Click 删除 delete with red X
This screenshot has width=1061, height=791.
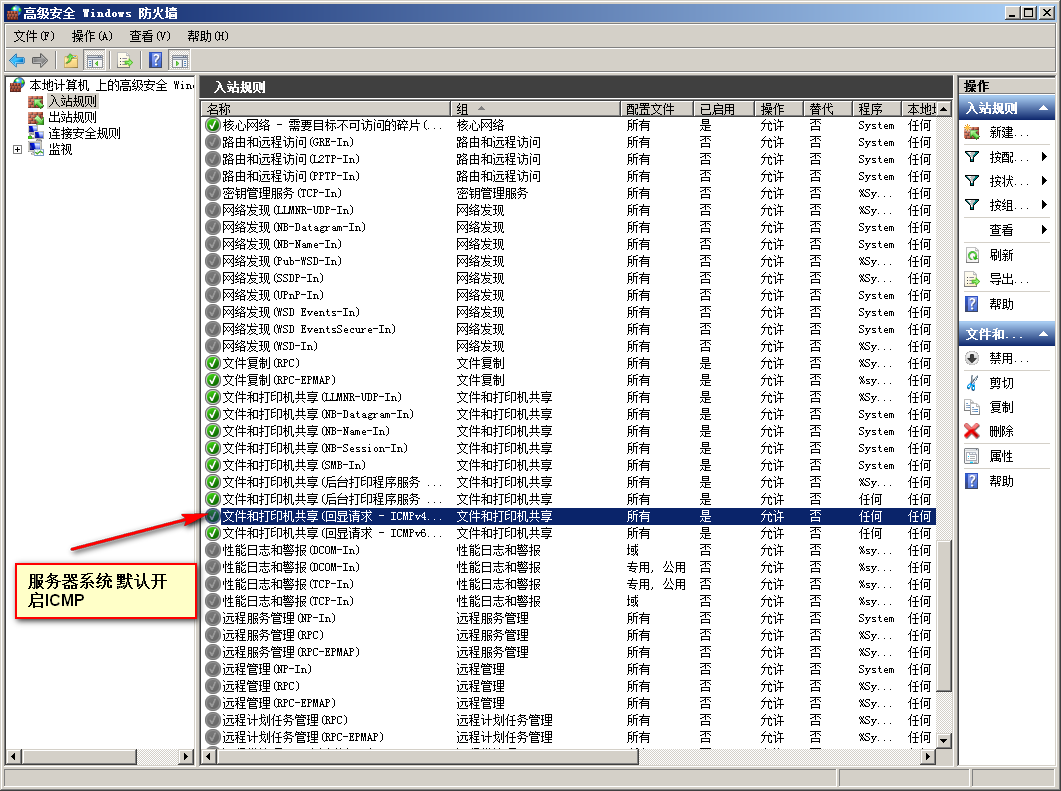(x=1001, y=431)
